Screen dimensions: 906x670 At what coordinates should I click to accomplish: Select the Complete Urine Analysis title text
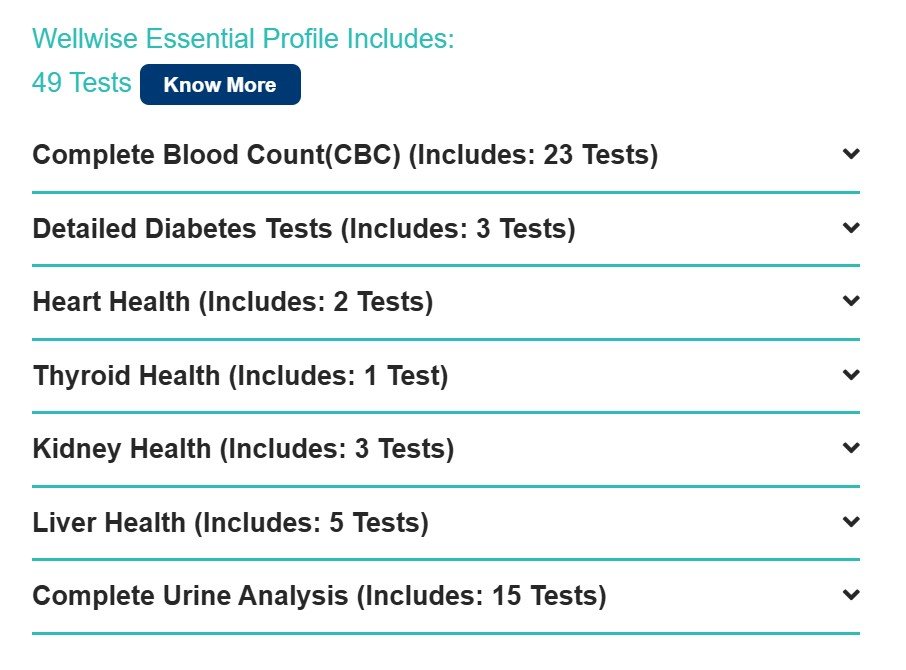191,596
